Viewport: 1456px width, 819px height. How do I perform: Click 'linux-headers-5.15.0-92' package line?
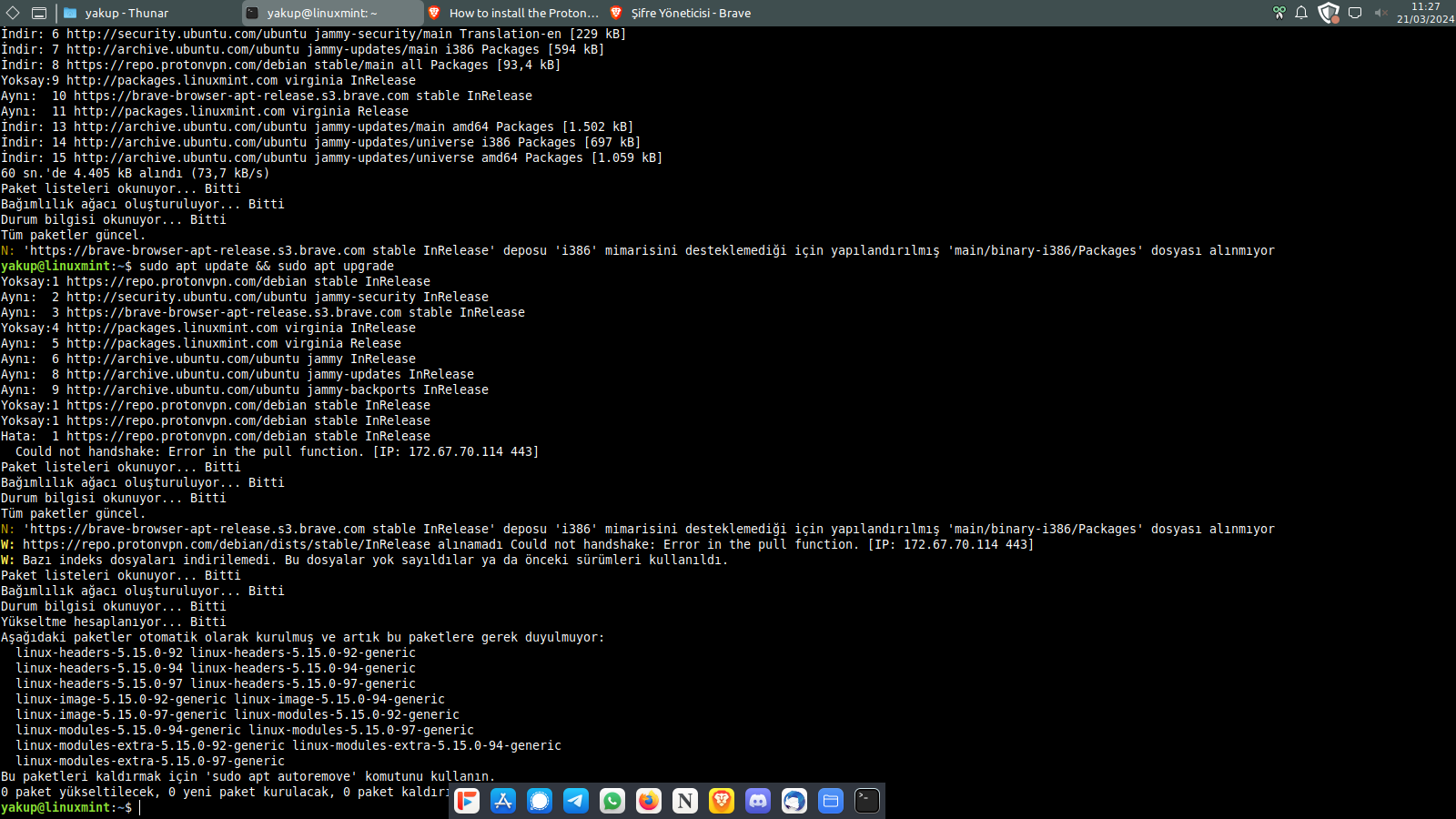coord(216,652)
